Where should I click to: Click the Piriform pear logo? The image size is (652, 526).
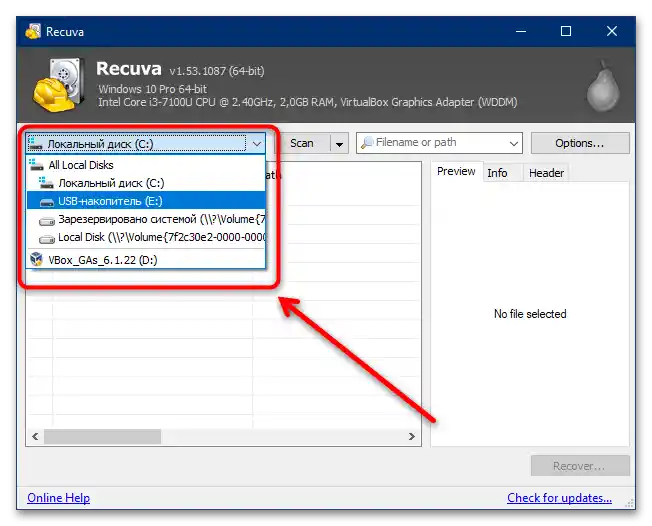pos(603,86)
